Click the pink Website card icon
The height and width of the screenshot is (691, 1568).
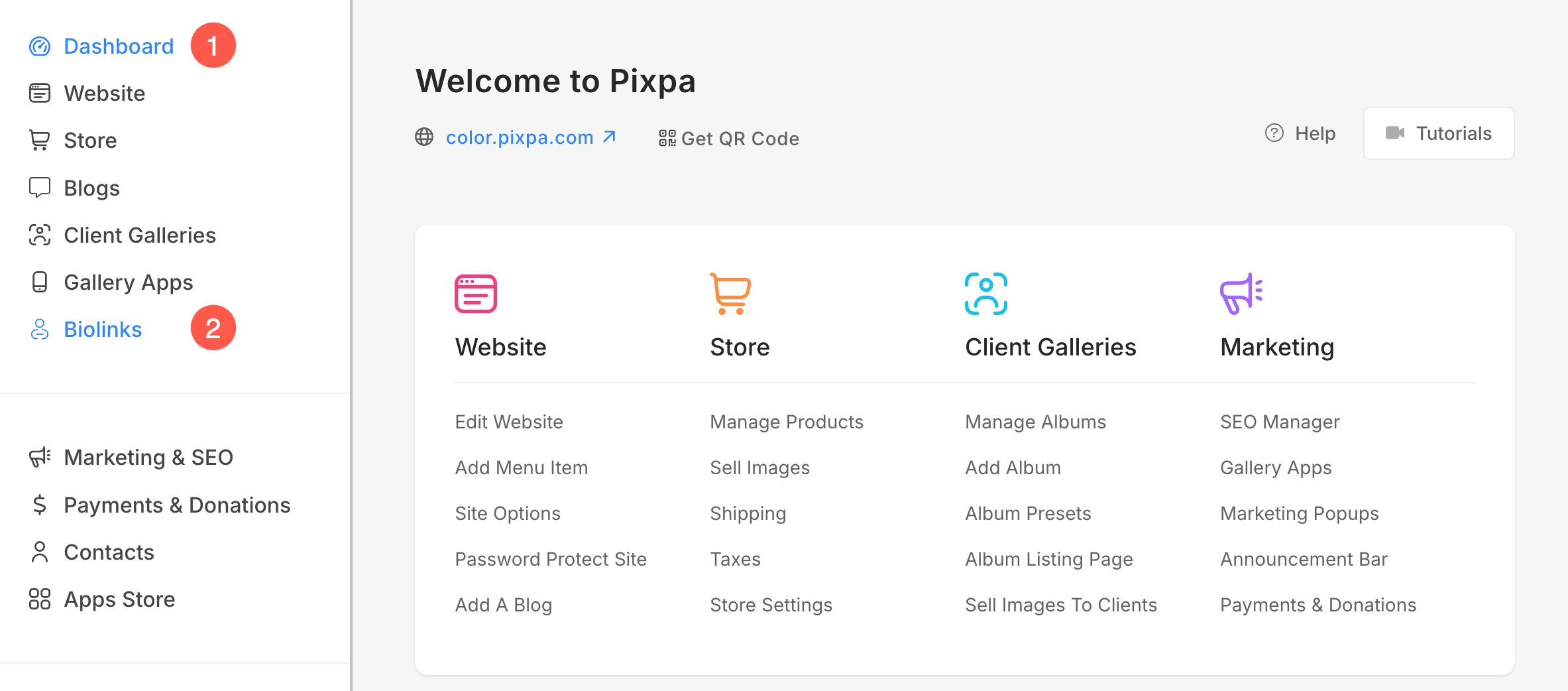(476, 293)
